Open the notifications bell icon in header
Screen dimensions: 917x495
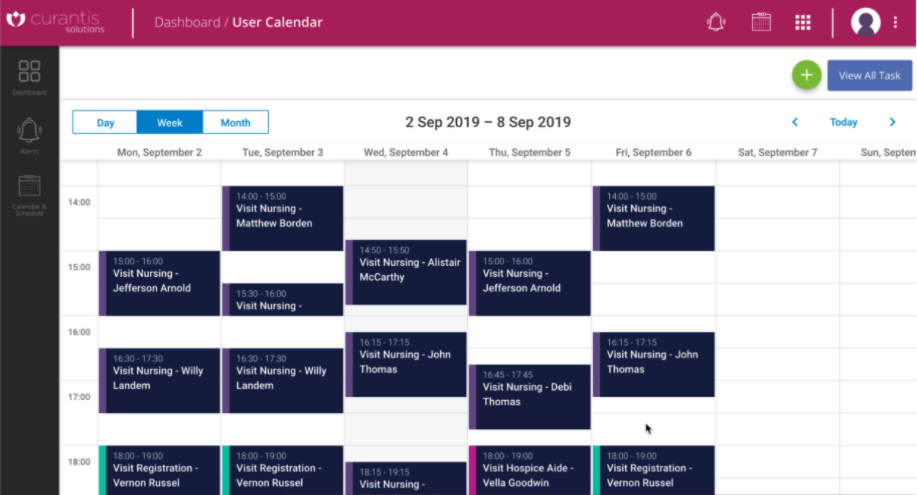click(715, 22)
